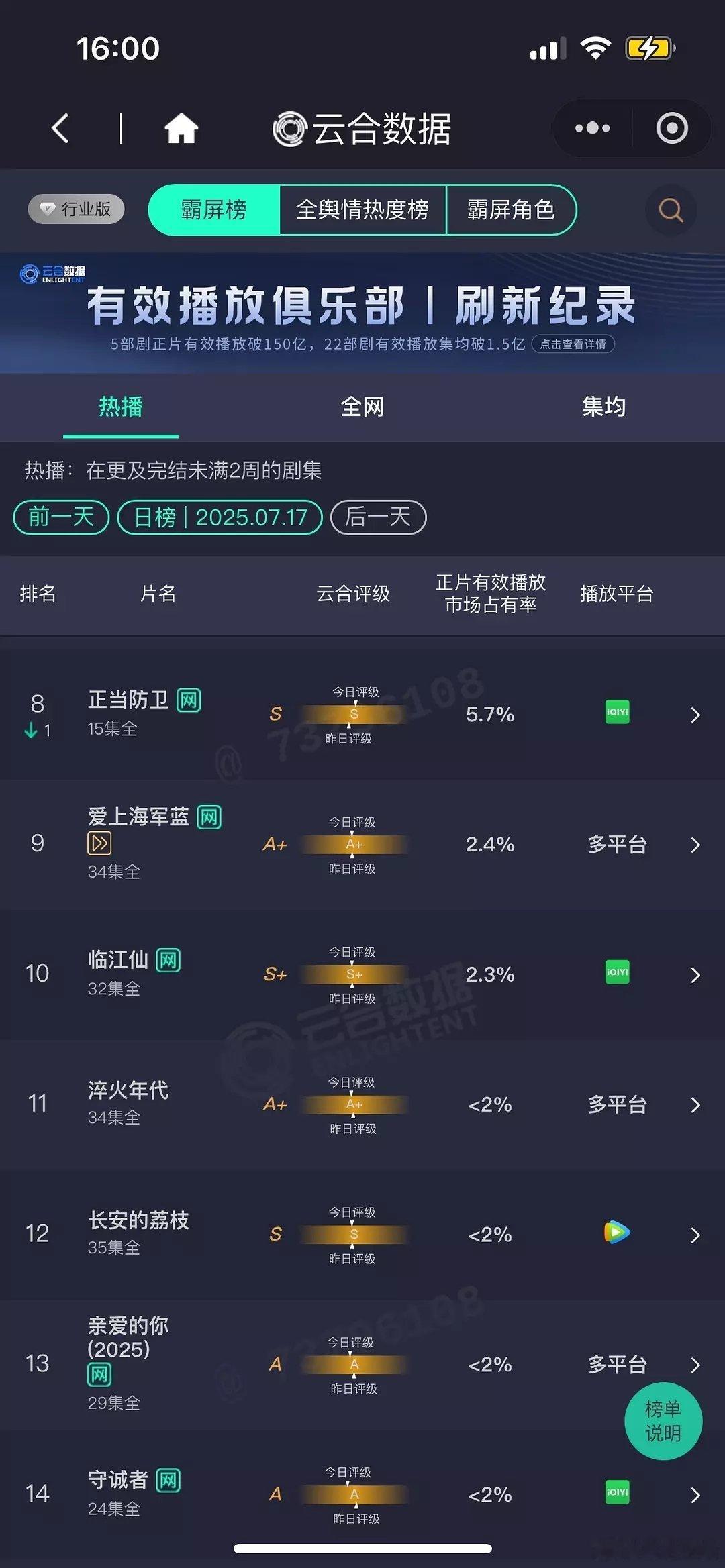Open the 有效播放俱乐部 banner details
Image resolution: width=725 pixels, height=1568 pixels.
click(x=362, y=313)
